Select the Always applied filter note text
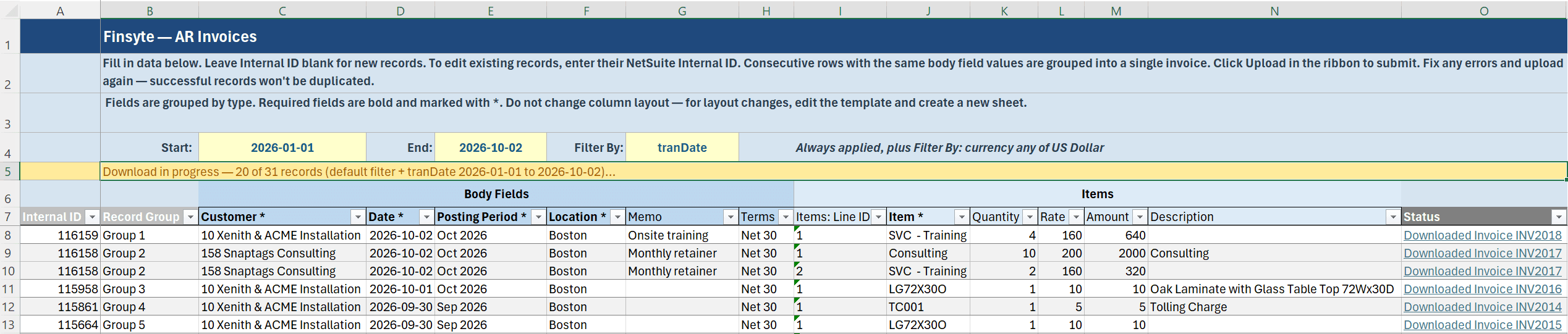Screen dimensions: 1568x334 tap(949, 148)
